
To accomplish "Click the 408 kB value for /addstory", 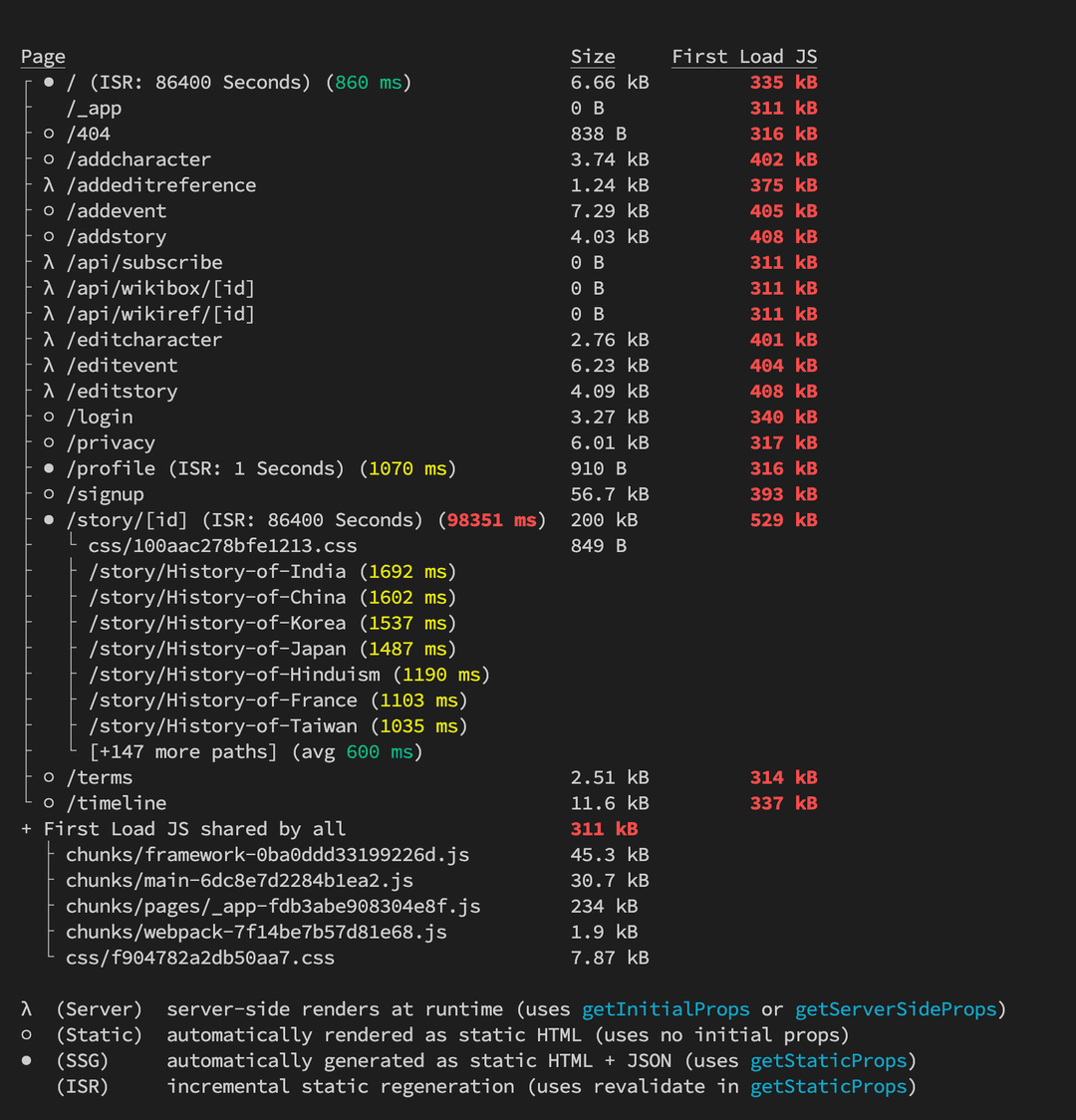I will (783, 236).
